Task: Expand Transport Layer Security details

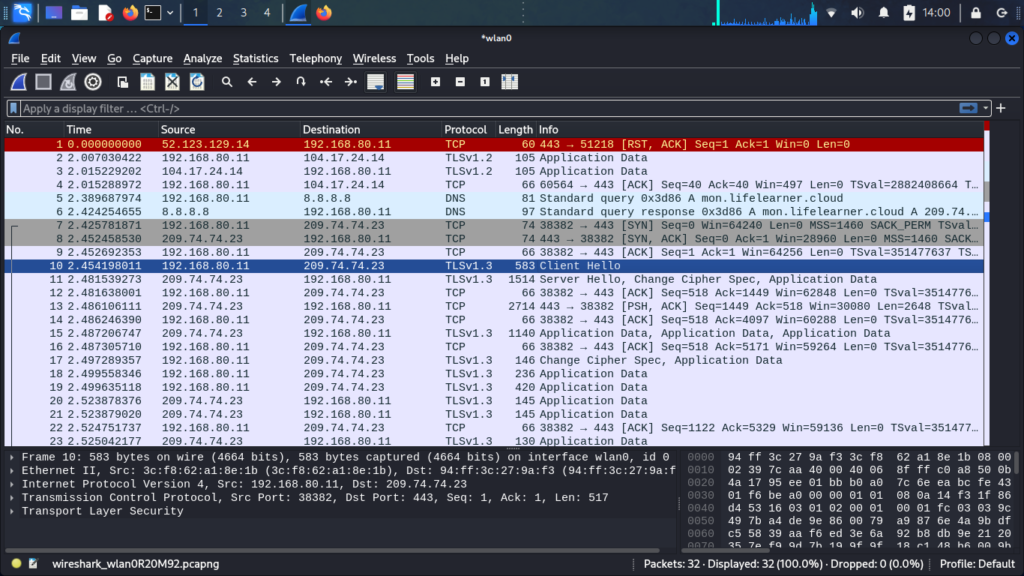Action: (12, 511)
